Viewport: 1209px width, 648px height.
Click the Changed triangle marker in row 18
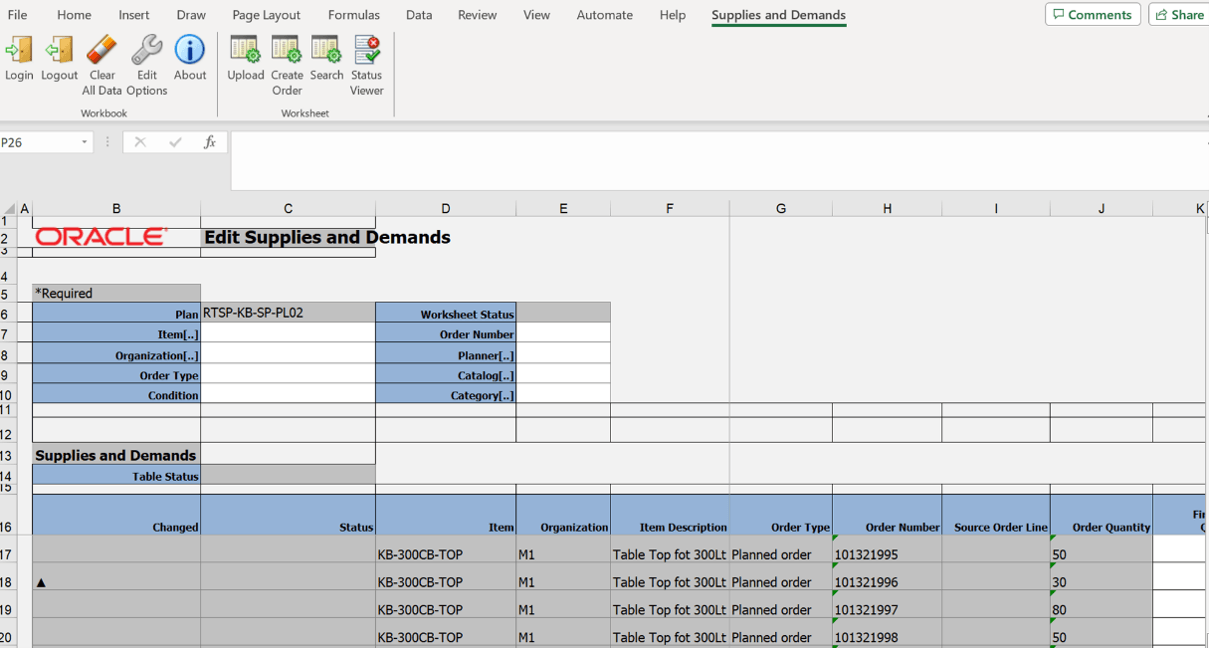[41, 582]
